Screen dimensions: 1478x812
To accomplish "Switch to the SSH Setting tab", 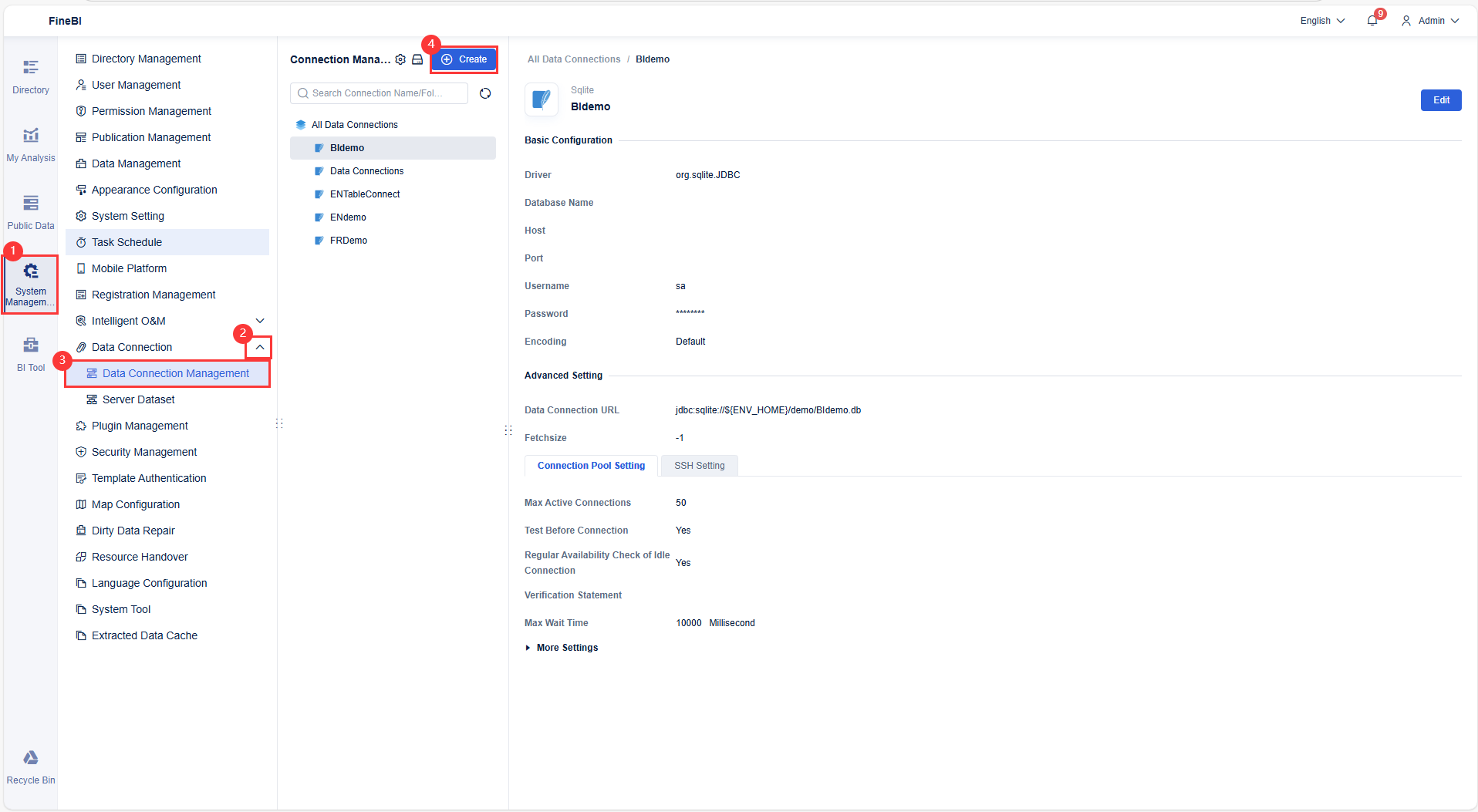I will tap(699, 465).
